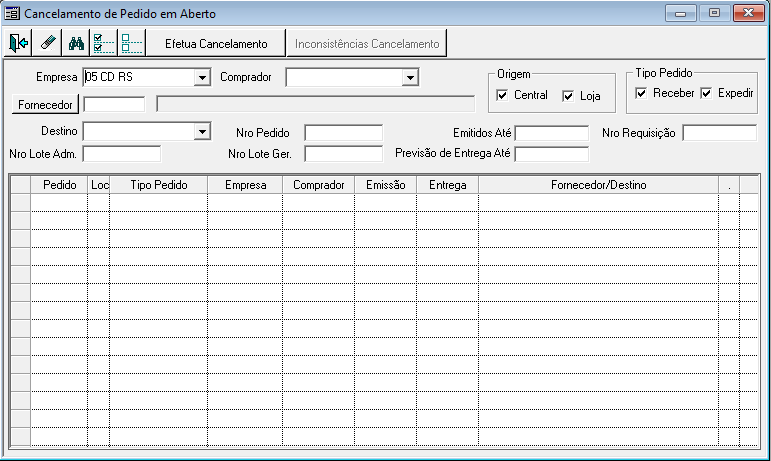Click the window title bar application icon

12,13
